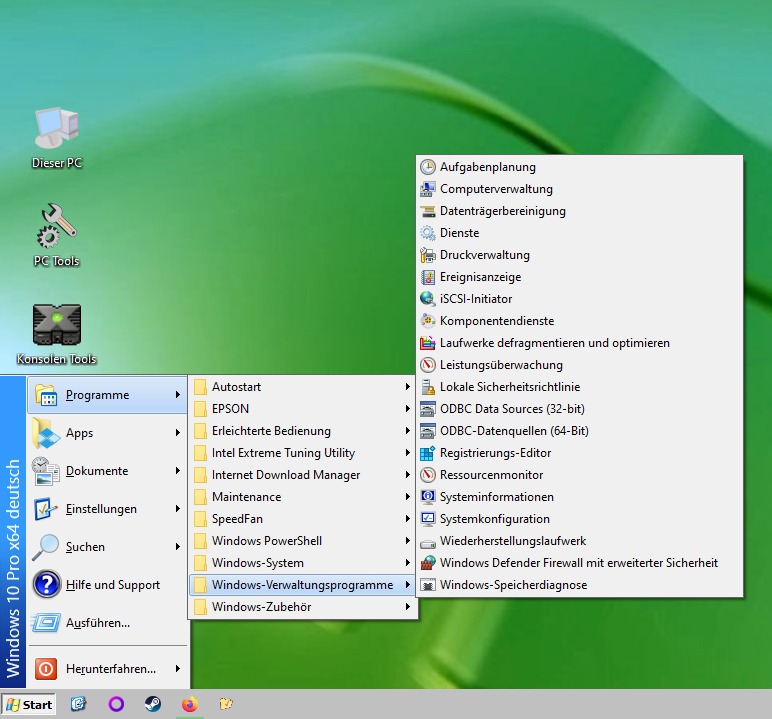Screen dimensions: 772x719
Task: Click the Komponentendienste icon
Action: (427, 321)
